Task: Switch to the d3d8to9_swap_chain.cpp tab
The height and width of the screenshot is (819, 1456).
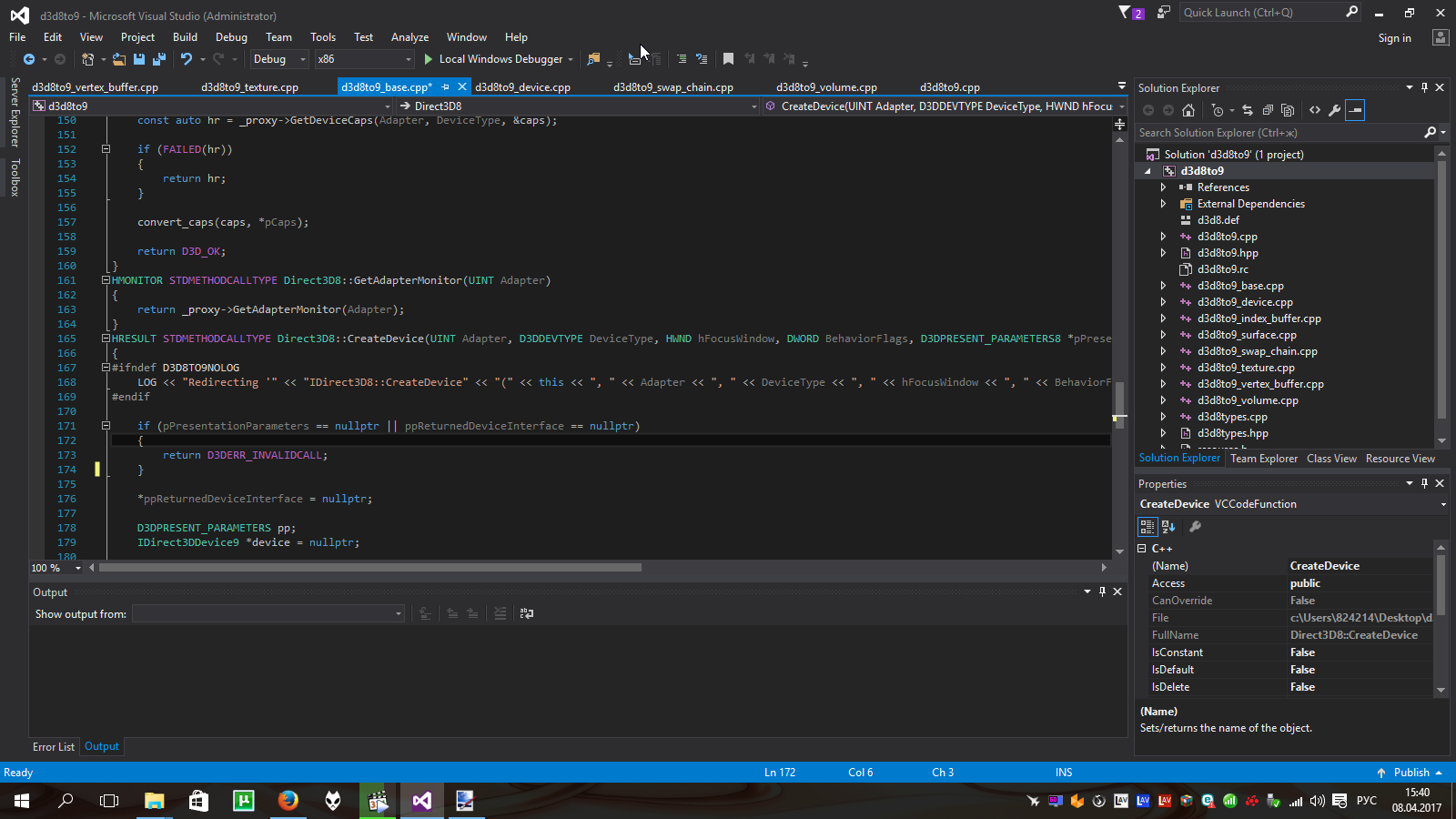Action: pos(672,87)
